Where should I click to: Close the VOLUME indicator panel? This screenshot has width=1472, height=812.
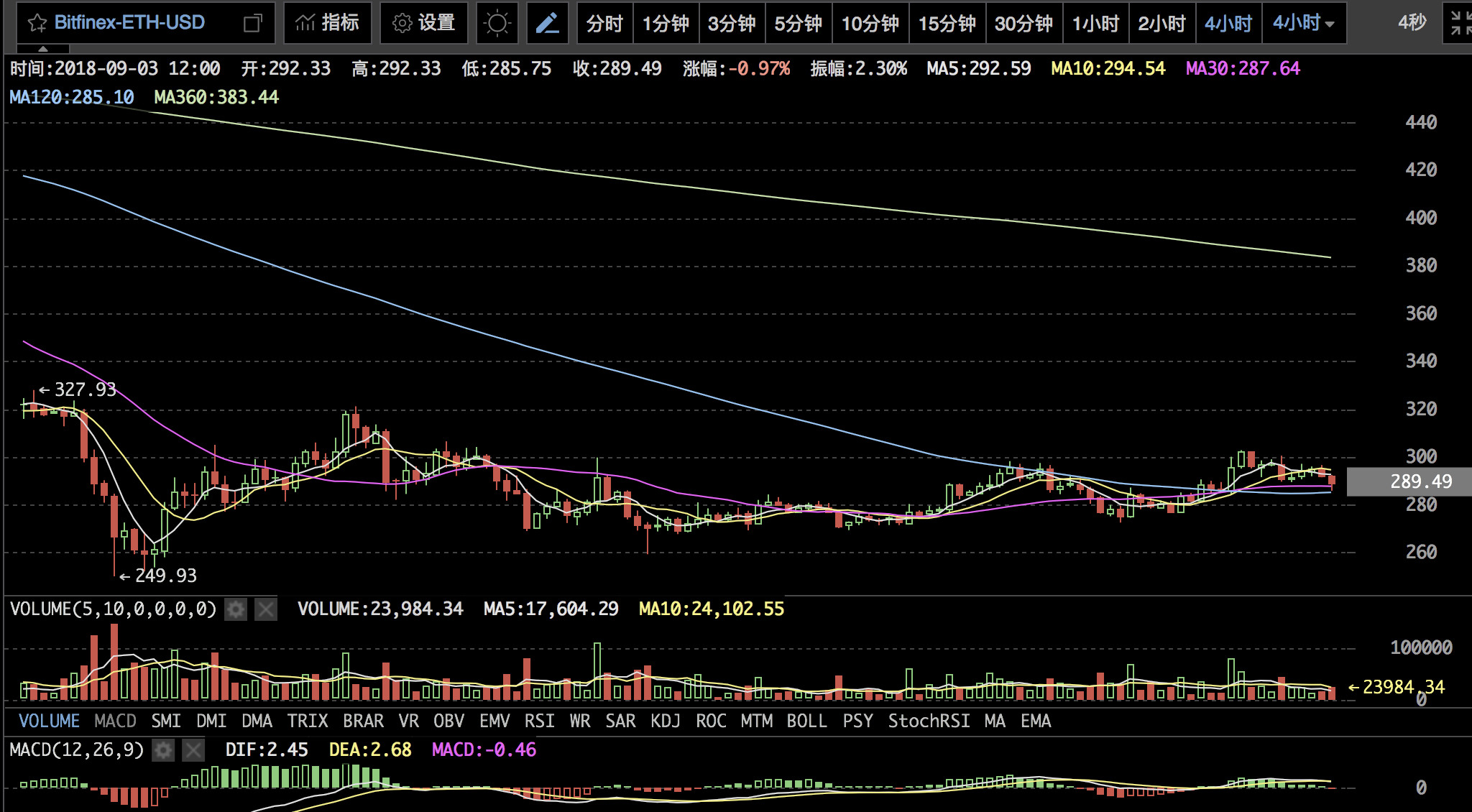click(266, 609)
